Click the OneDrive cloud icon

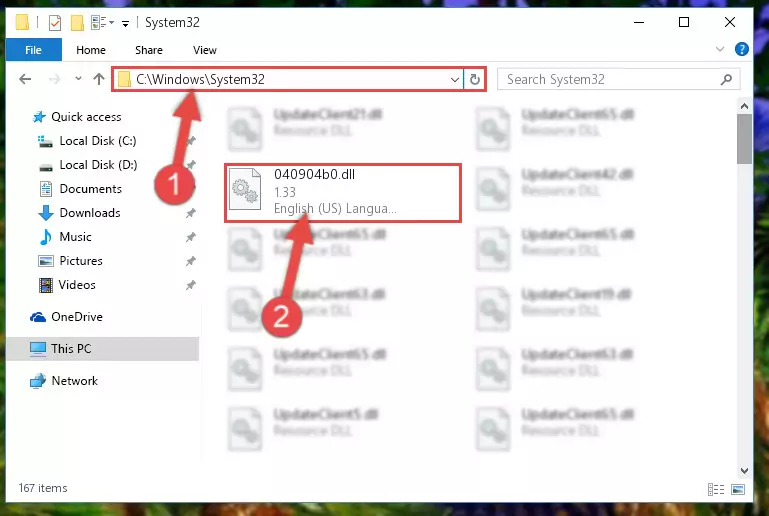(x=38, y=317)
